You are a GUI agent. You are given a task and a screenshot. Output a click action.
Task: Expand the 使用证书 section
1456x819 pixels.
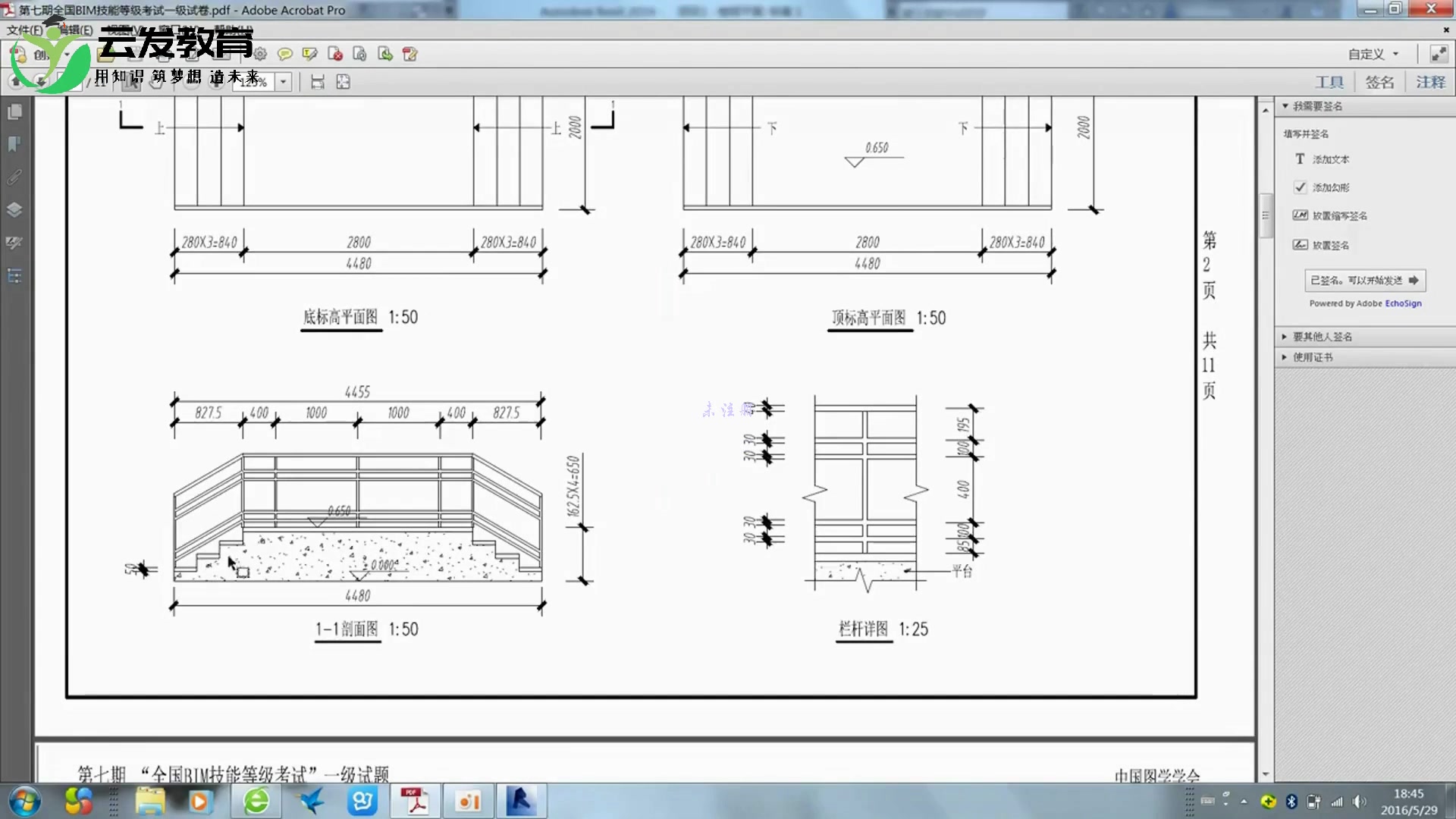click(1312, 357)
